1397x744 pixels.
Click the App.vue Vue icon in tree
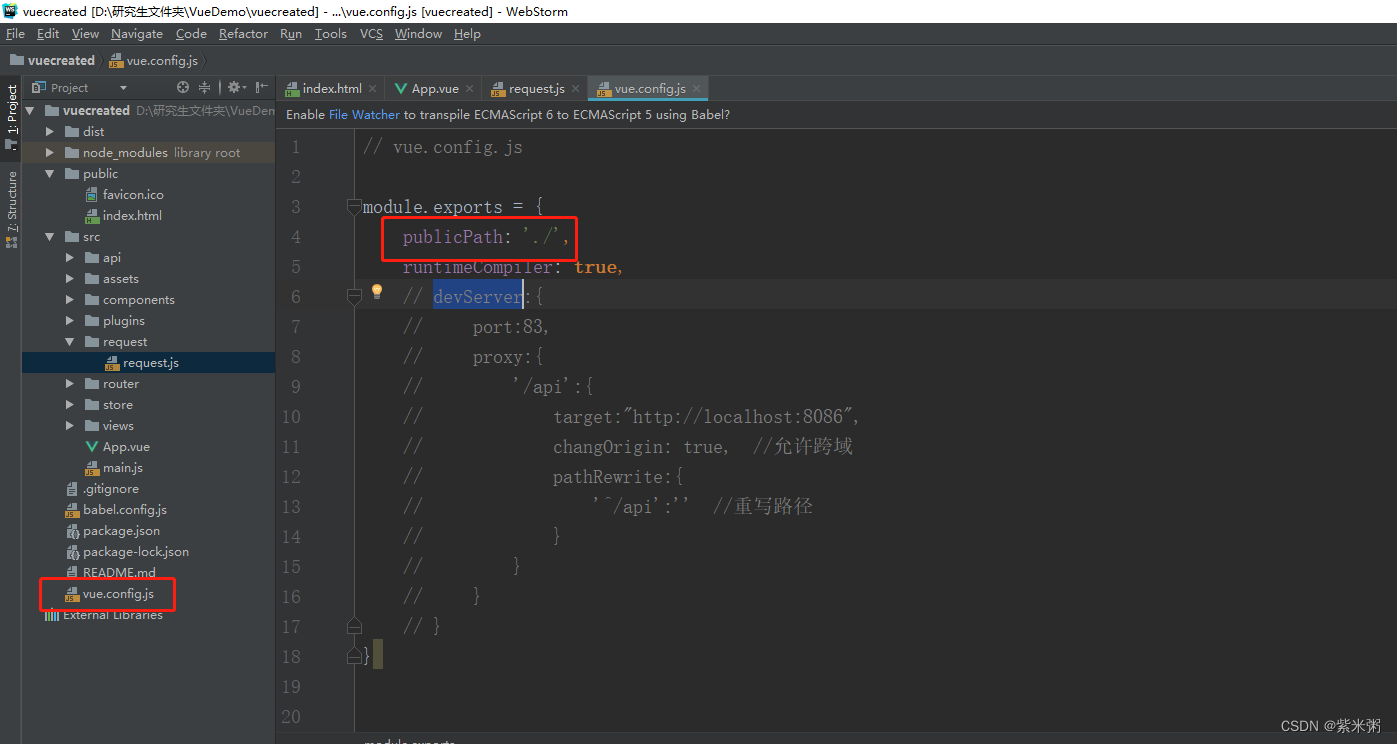tap(92, 447)
